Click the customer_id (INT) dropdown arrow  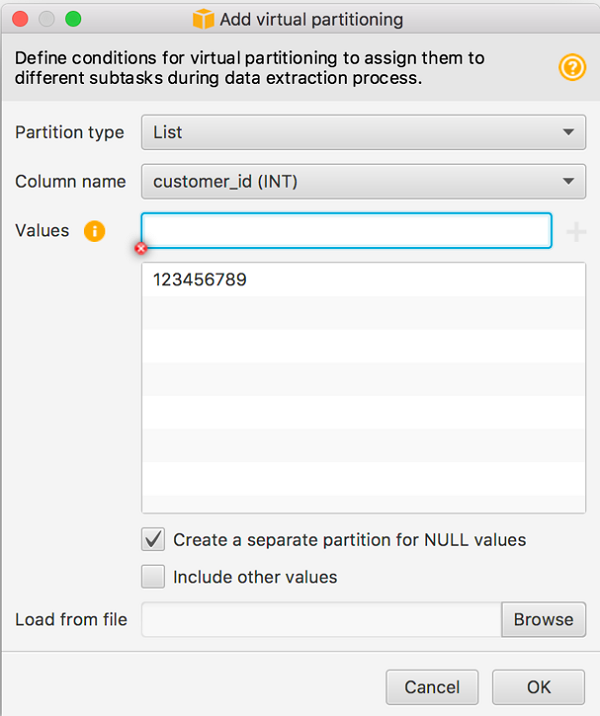pyautogui.click(x=568, y=181)
